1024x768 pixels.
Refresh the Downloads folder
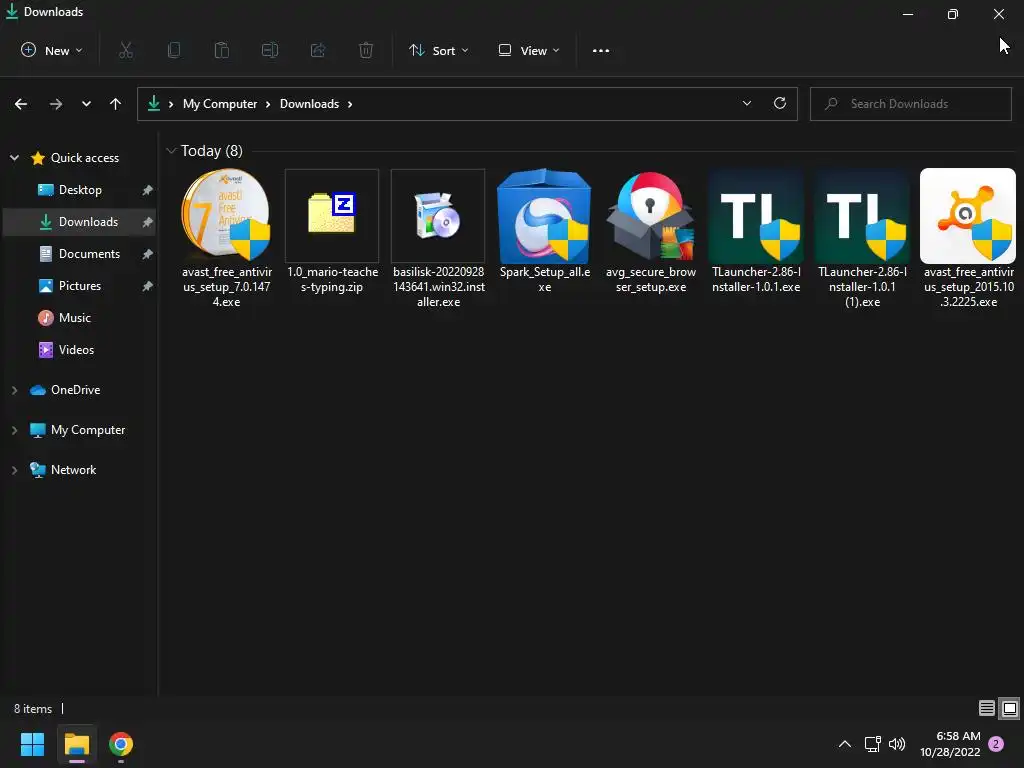pyautogui.click(x=780, y=103)
